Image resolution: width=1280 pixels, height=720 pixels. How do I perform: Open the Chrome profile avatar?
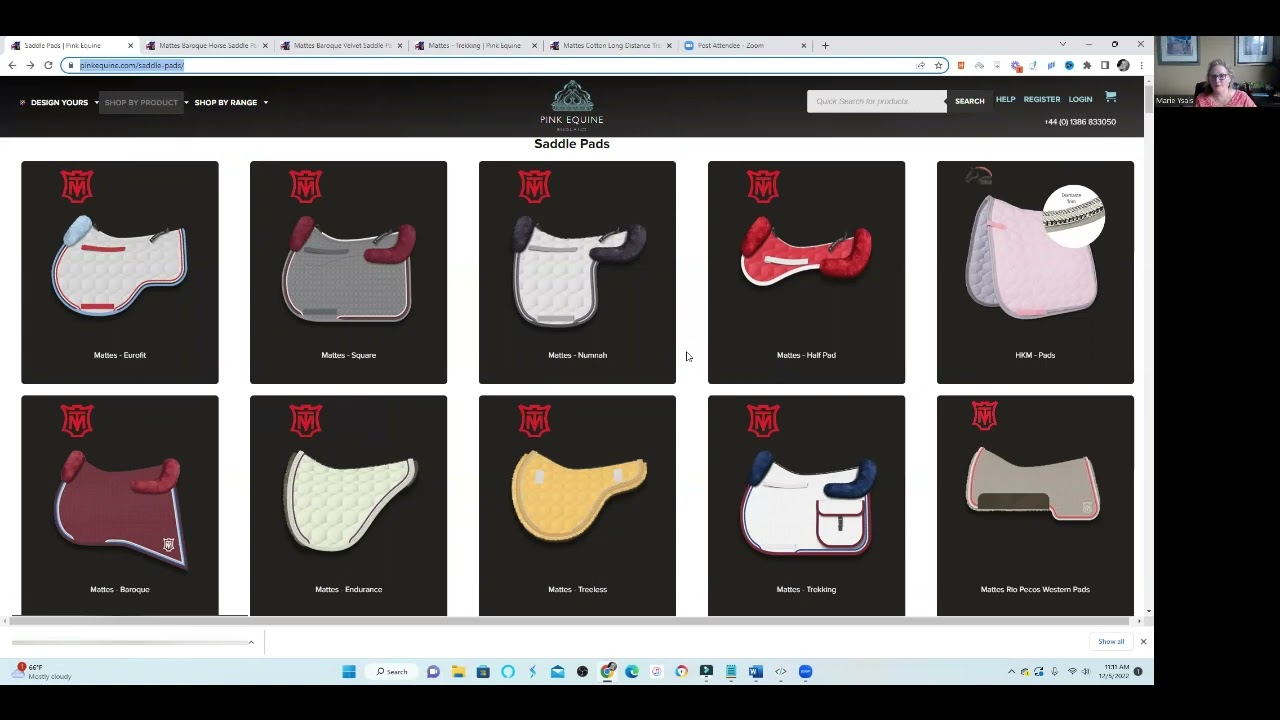point(1123,65)
